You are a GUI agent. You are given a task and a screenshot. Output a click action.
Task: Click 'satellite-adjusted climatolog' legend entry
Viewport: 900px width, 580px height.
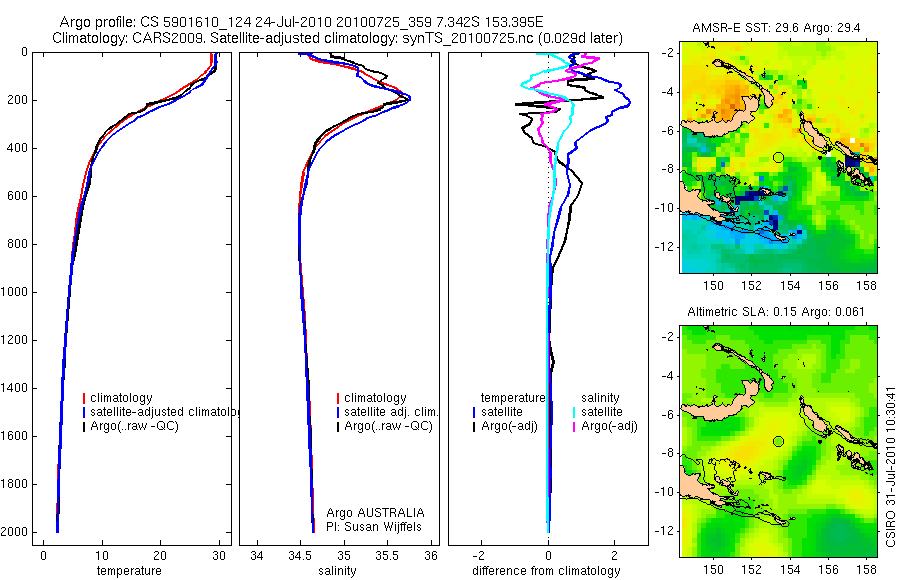point(164,412)
